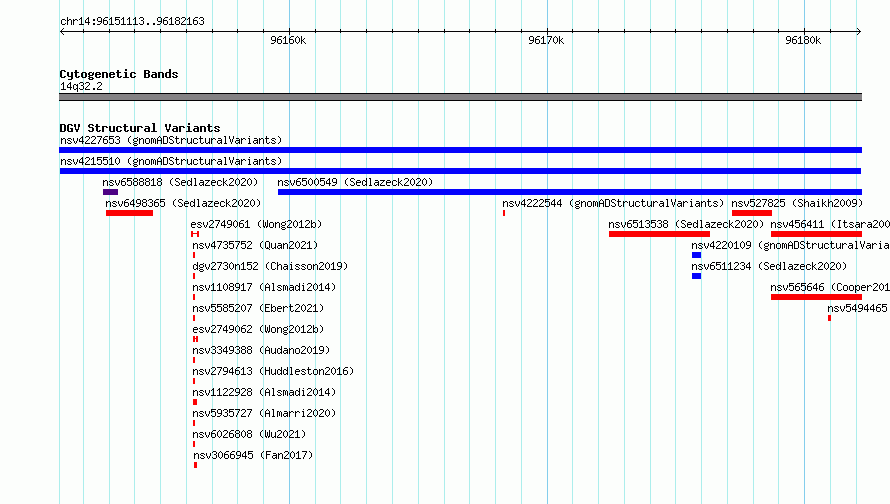This screenshot has width=890, height=504.
Task: Click nsv565646 (Cooper) variant label
Action: pyautogui.click(x=830, y=287)
